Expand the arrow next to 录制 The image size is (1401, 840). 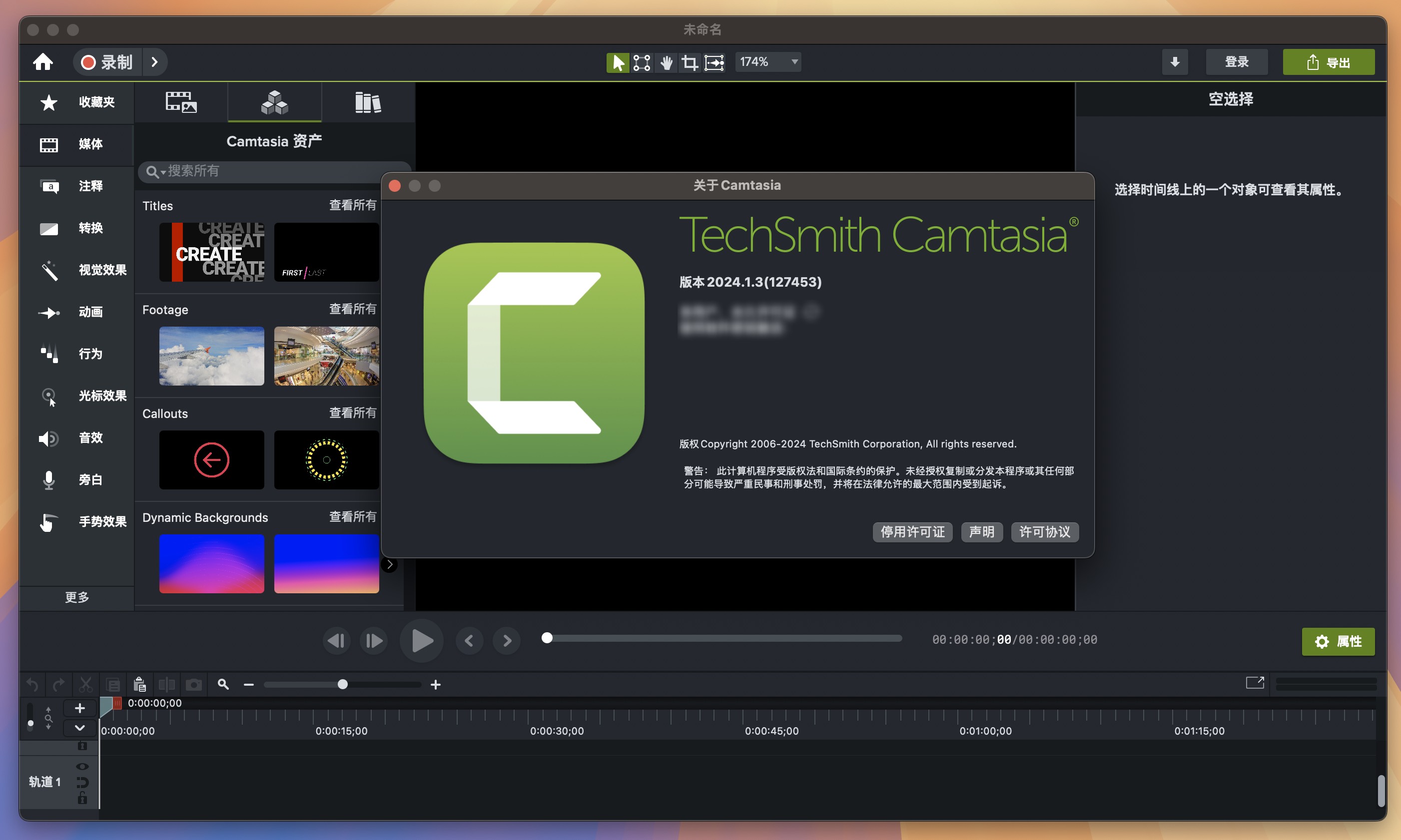[x=154, y=62]
